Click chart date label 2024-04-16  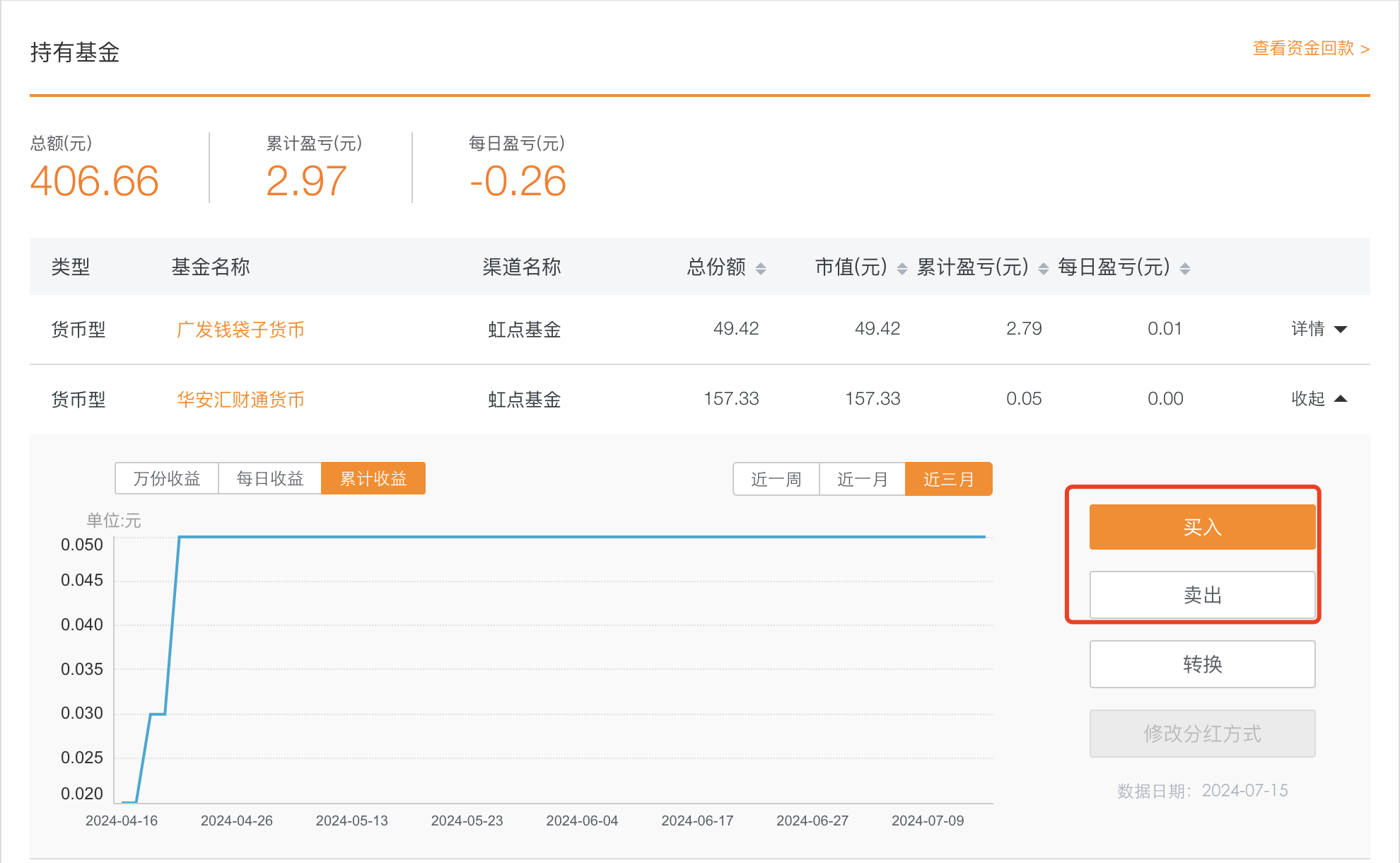click(122, 821)
